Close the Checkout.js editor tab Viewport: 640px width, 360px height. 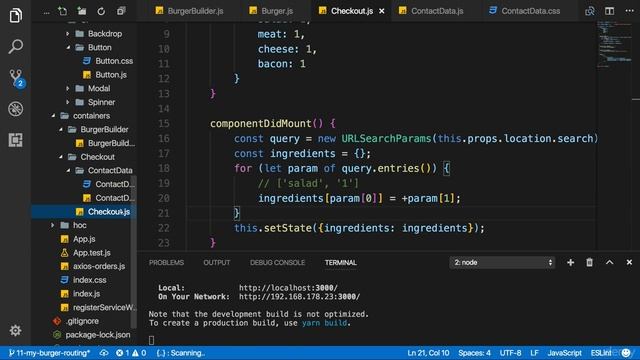(382, 11)
